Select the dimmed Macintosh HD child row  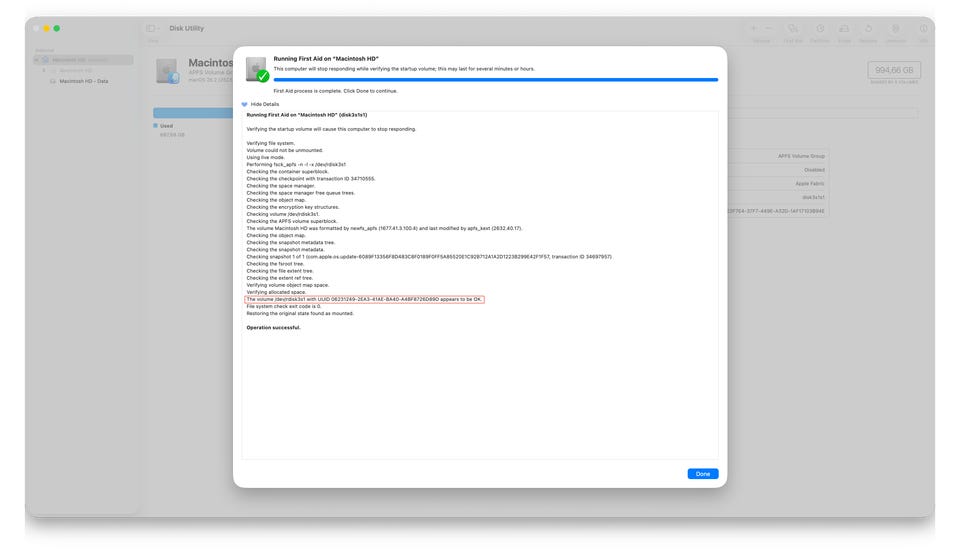pyautogui.click(x=75, y=70)
